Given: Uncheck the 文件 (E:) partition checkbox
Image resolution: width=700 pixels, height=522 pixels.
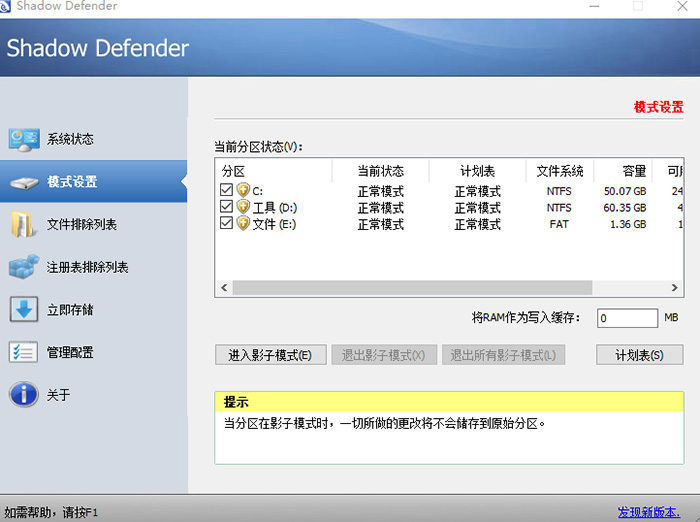Looking at the screenshot, I should [226, 223].
